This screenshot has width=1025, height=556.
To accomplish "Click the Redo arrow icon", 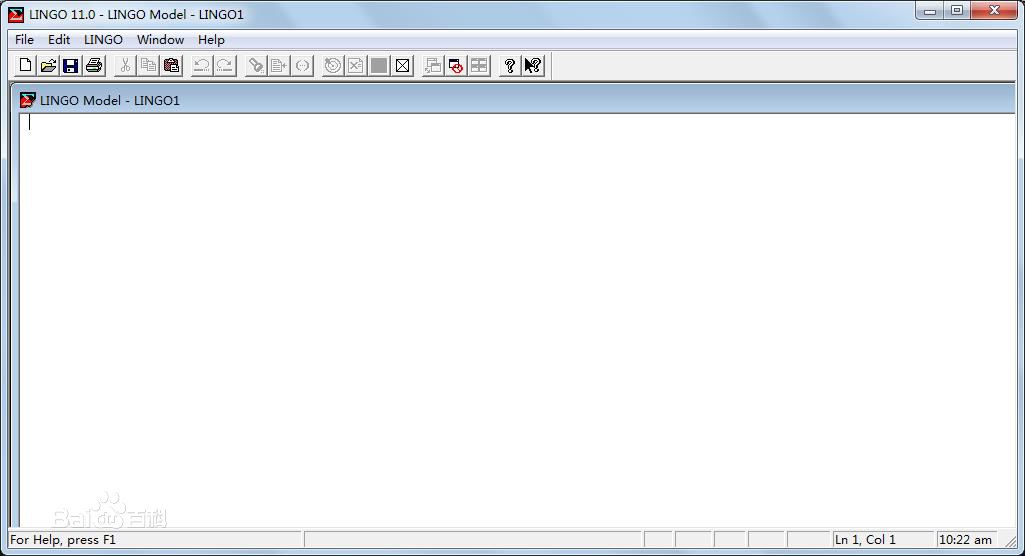I will point(225,66).
